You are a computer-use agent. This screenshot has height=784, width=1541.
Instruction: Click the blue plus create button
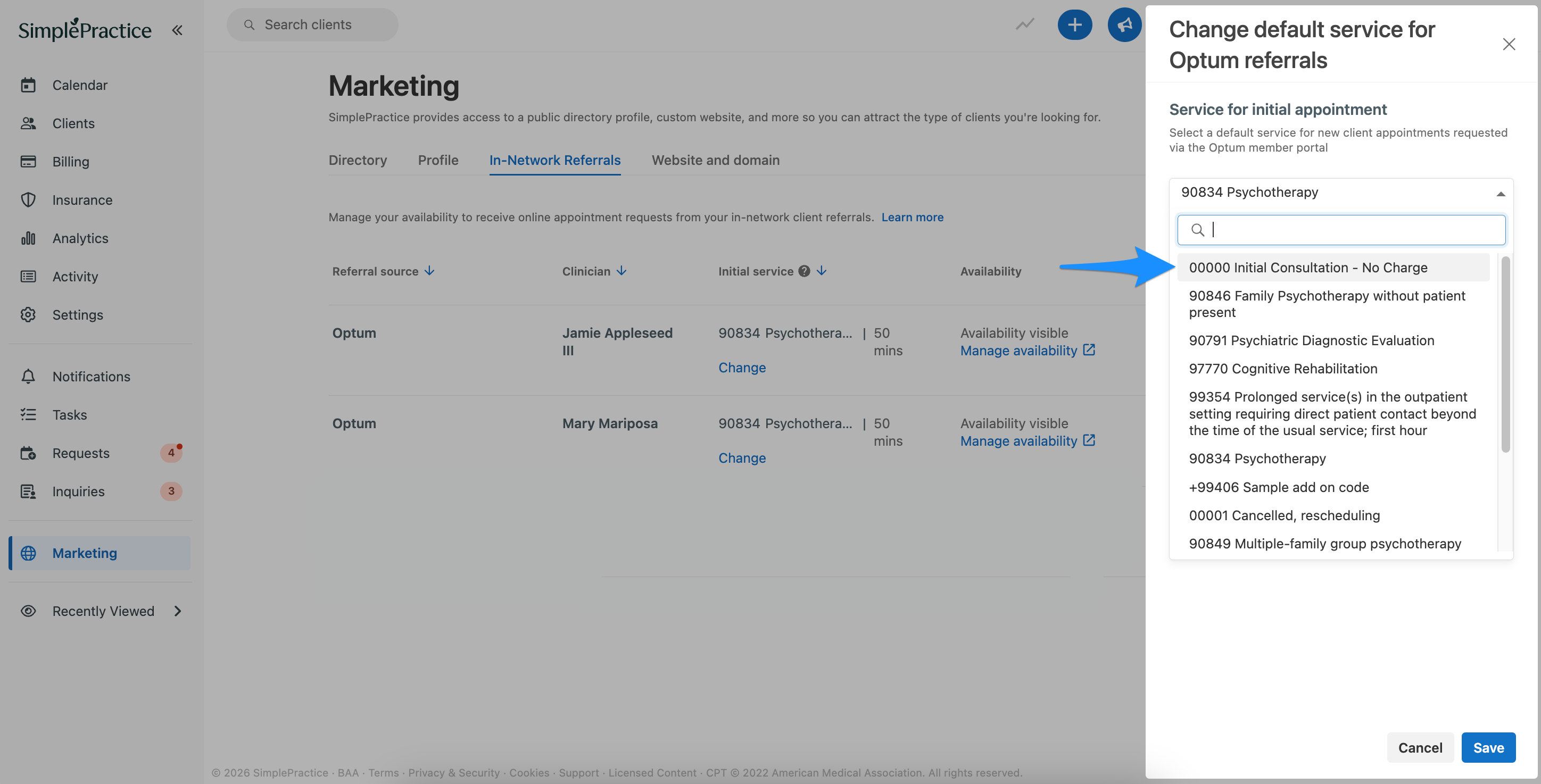point(1074,24)
